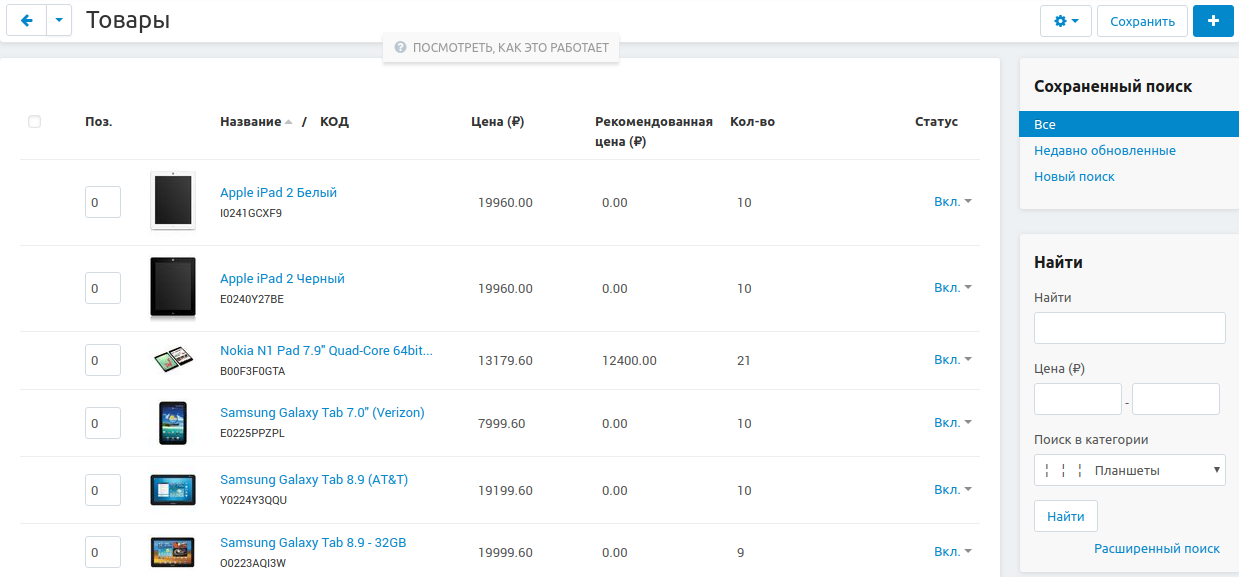The height and width of the screenshot is (577, 1239).
Task: Open the Apple iPad 2 Черный product
Action: (x=282, y=278)
